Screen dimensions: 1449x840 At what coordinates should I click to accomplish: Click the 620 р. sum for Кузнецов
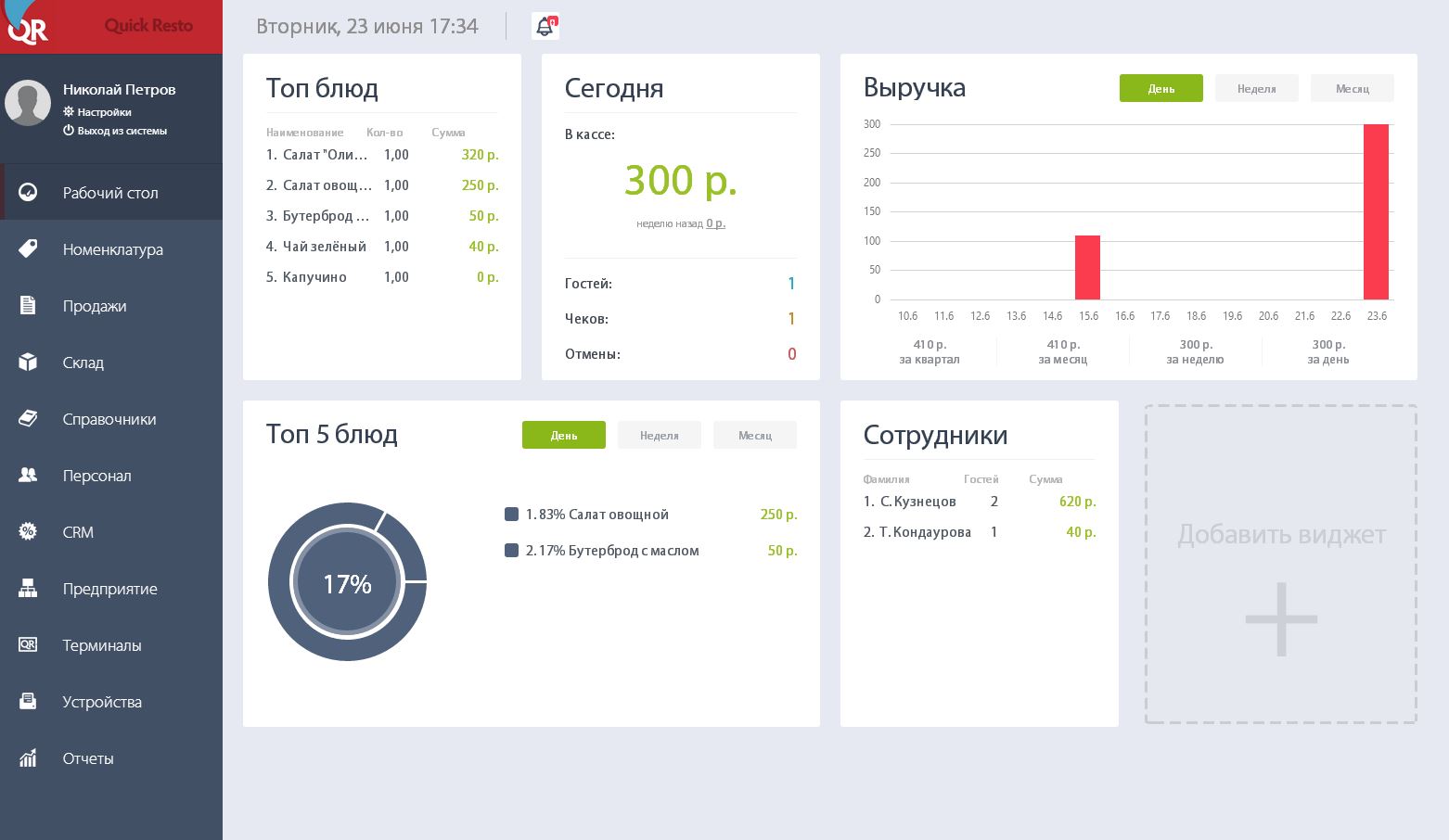point(1077,502)
